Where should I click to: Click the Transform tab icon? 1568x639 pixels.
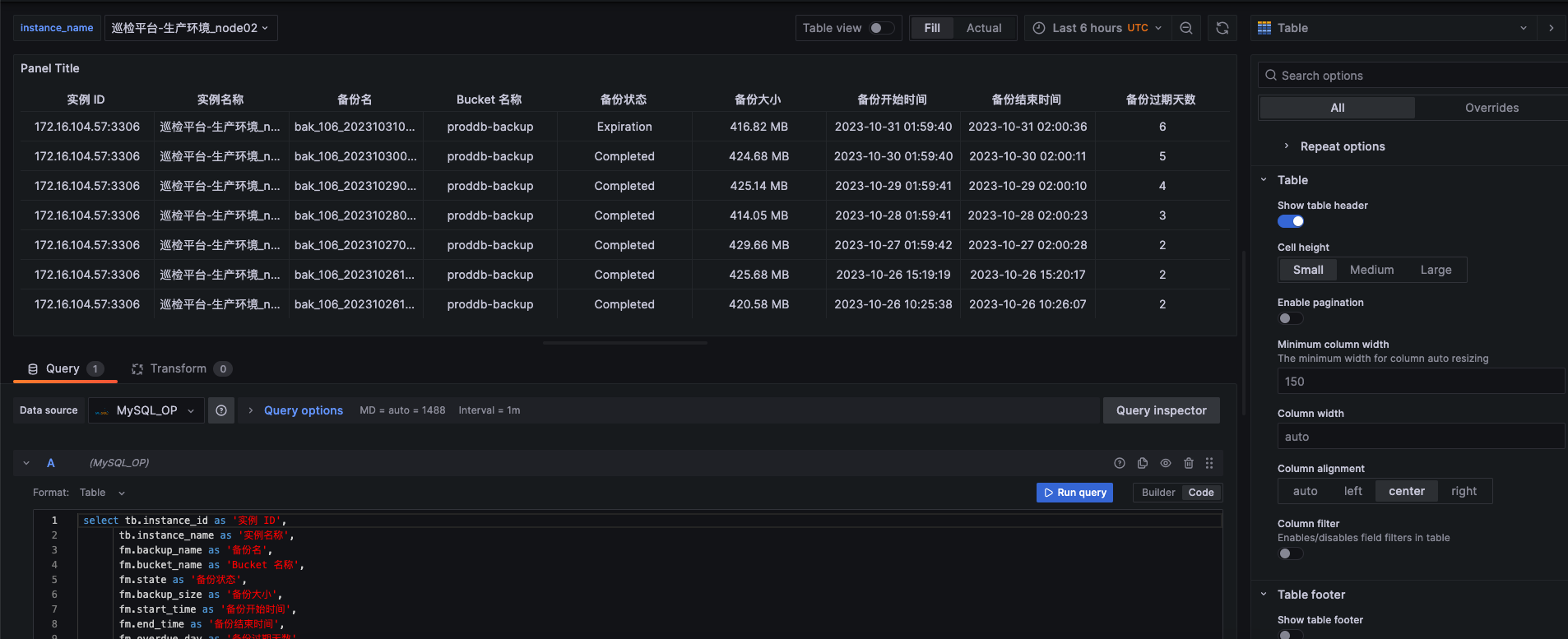(137, 369)
